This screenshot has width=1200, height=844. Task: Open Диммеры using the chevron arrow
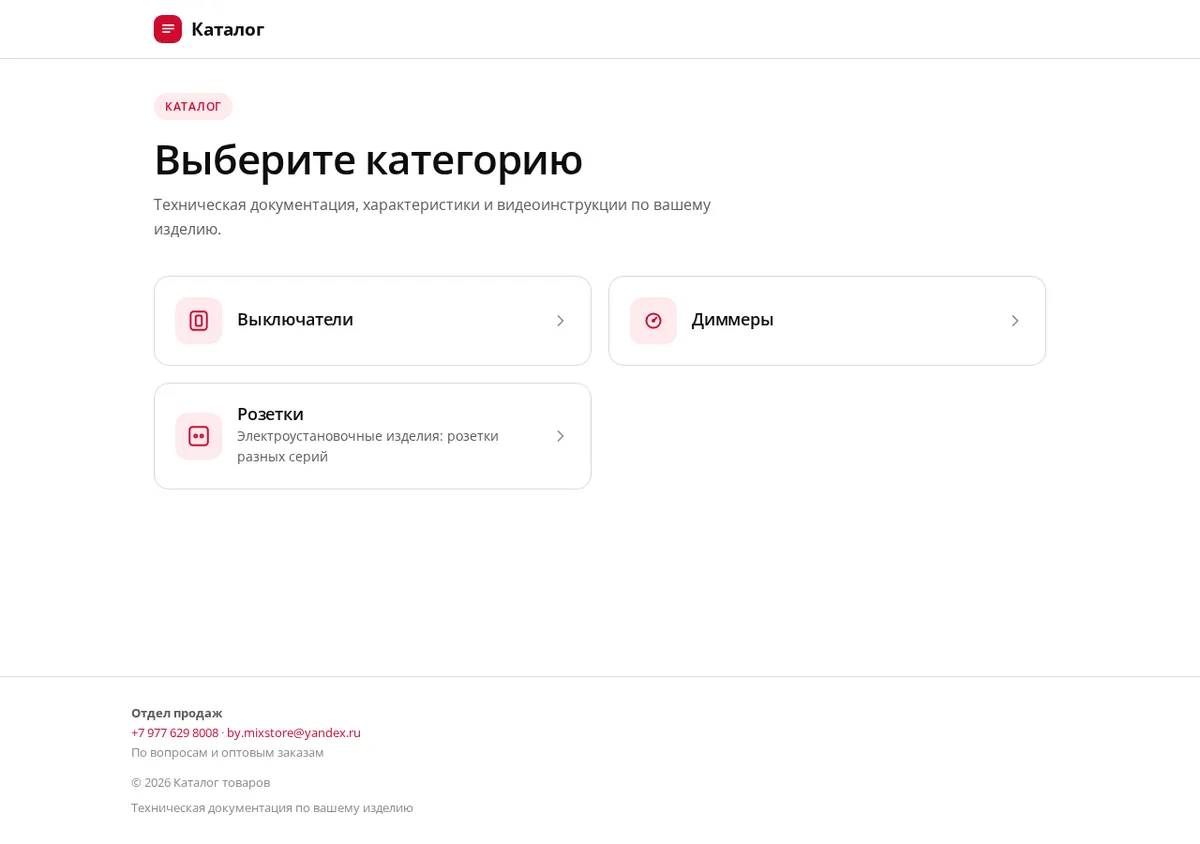pyautogui.click(x=1015, y=321)
